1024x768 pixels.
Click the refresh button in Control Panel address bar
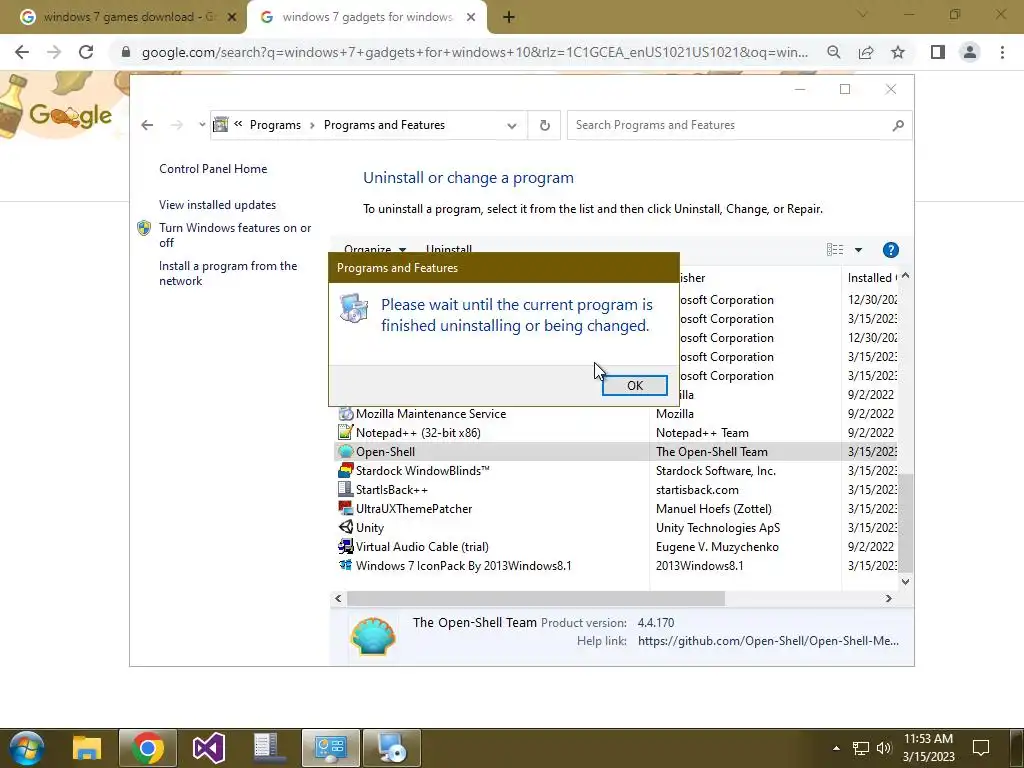(545, 125)
